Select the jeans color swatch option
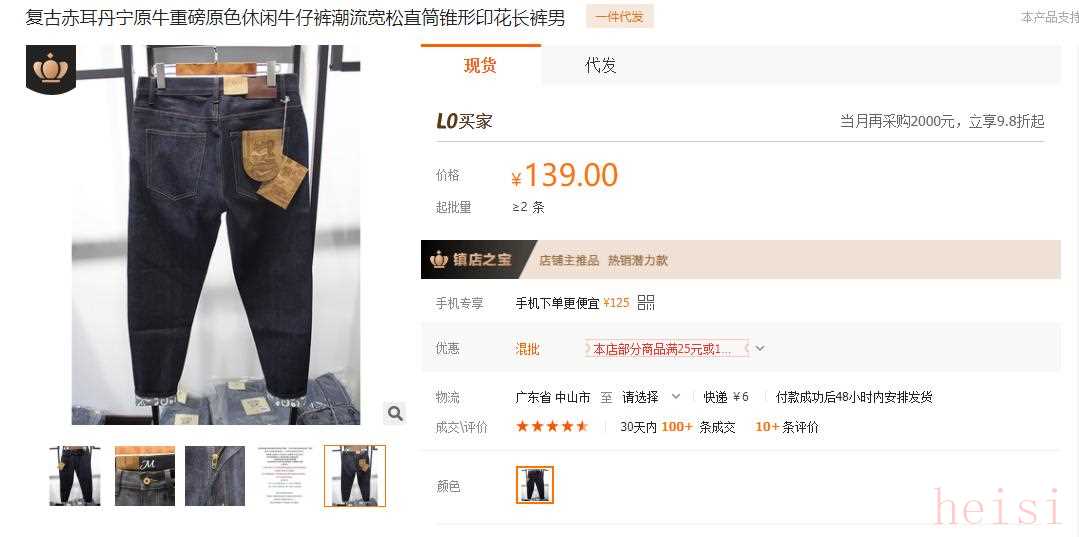1079x537 pixels. tap(535, 485)
